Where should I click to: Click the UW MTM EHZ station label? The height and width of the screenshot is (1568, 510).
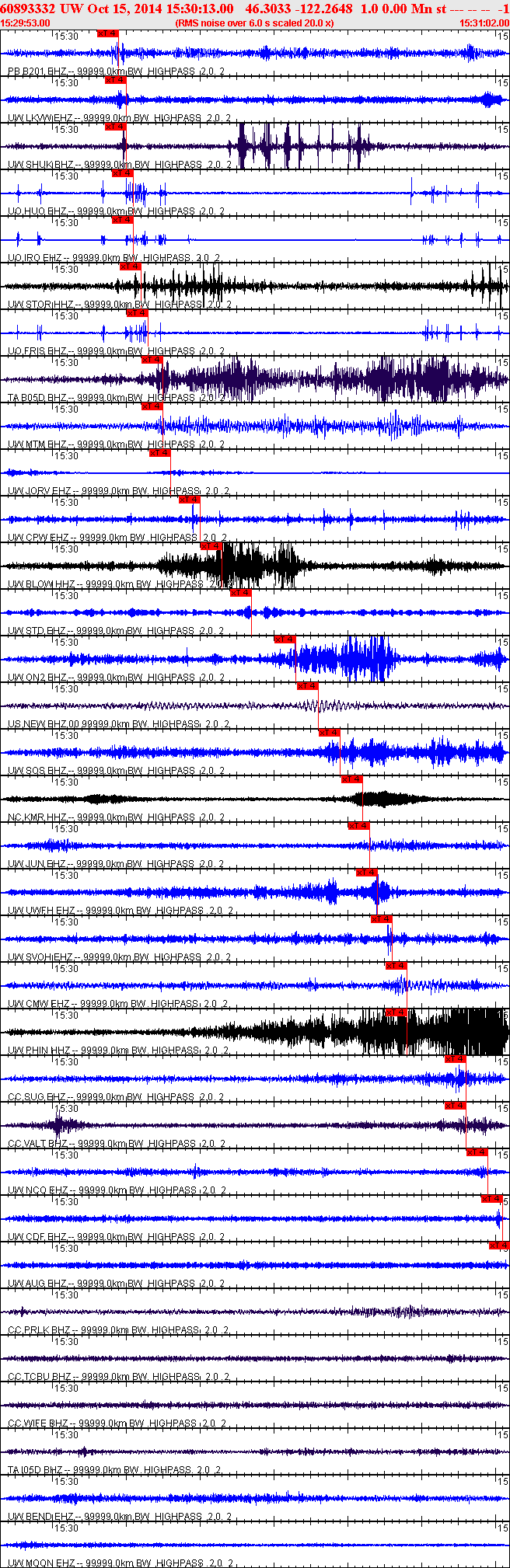[x=37, y=444]
